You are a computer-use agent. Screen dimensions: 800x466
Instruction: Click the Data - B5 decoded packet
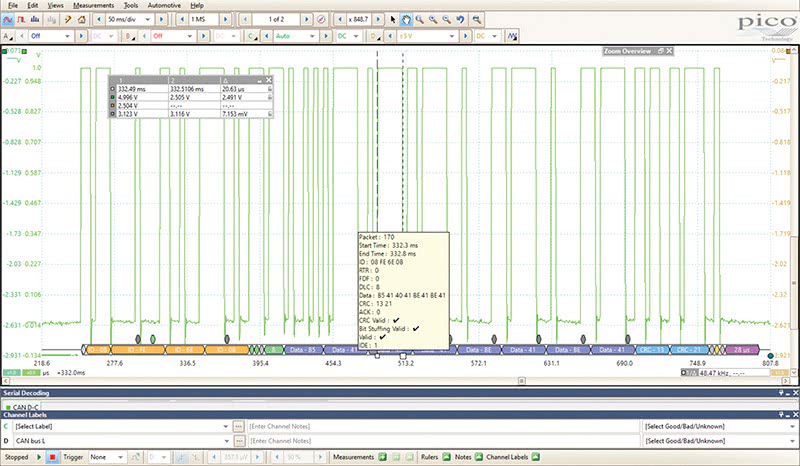point(303,350)
